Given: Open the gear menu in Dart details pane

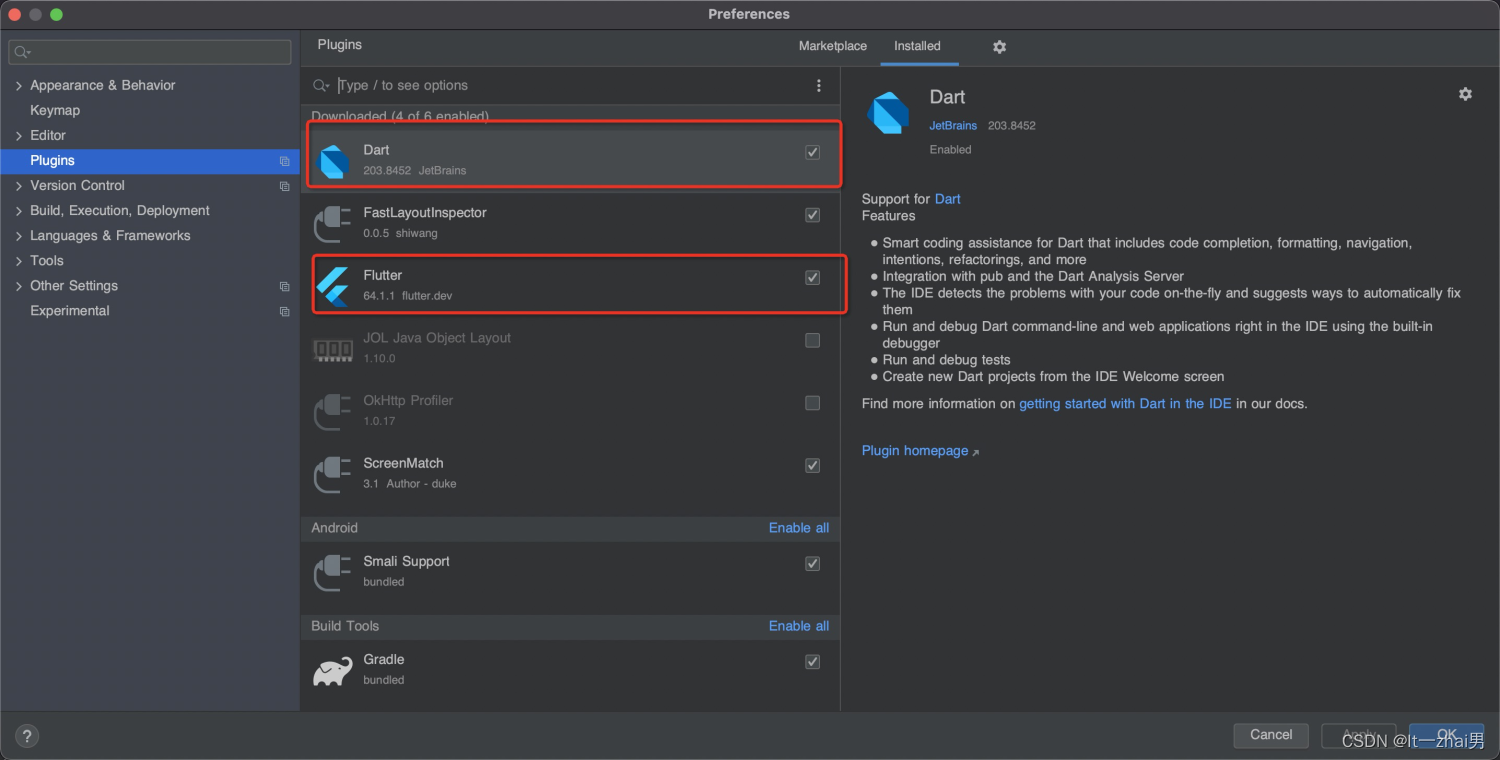Looking at the screenshot, I should [x=1465, y=94].
